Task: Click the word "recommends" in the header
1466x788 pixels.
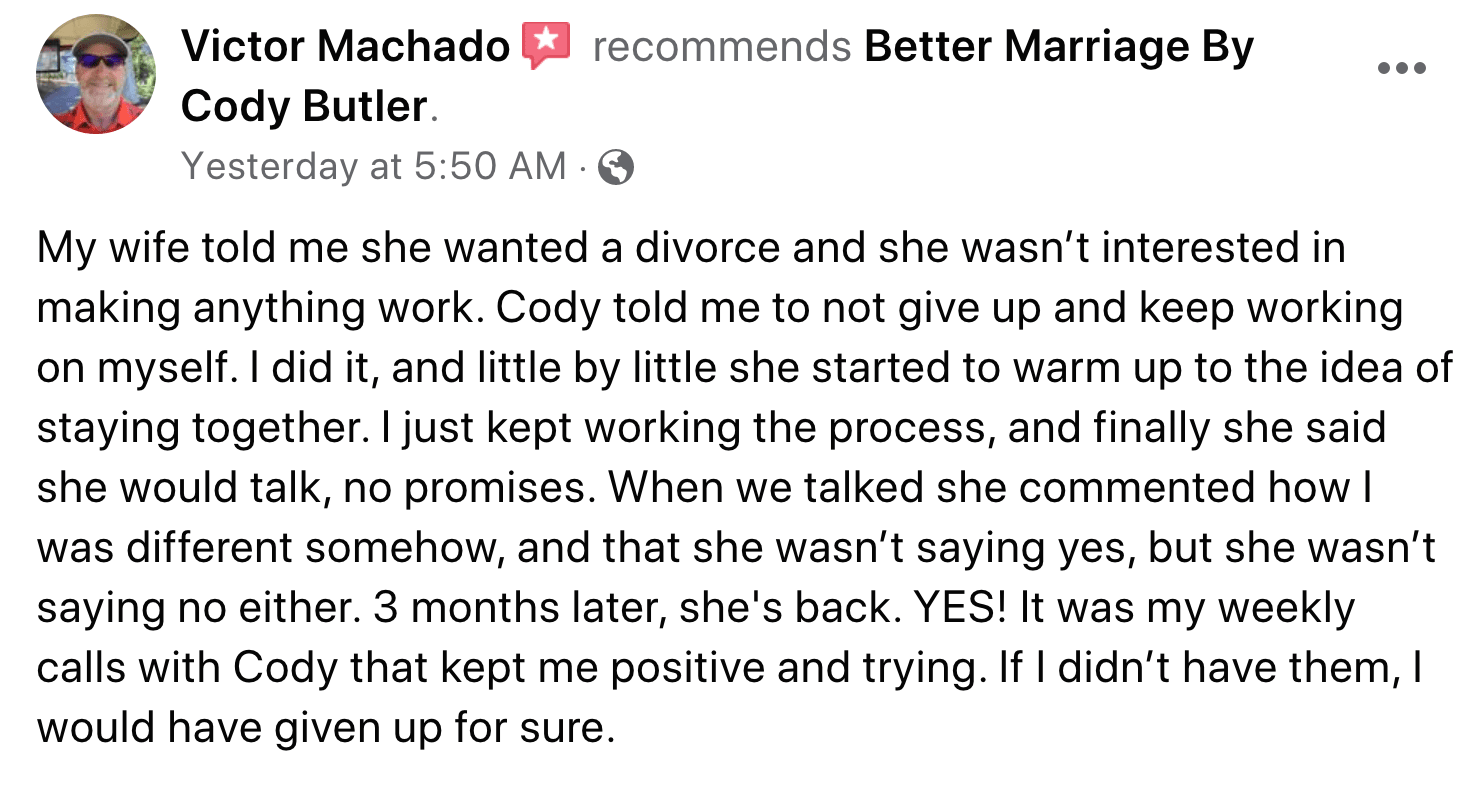Action: tap(721, 47)
